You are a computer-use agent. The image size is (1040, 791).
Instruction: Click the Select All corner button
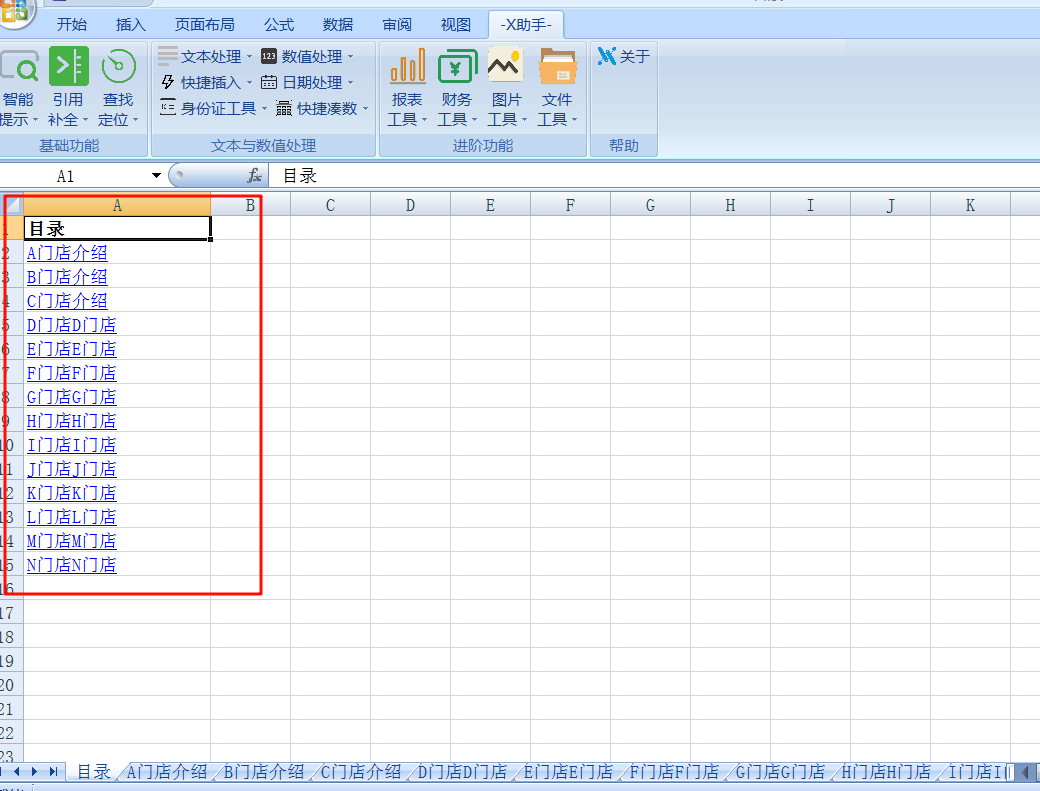coord(13,204)
